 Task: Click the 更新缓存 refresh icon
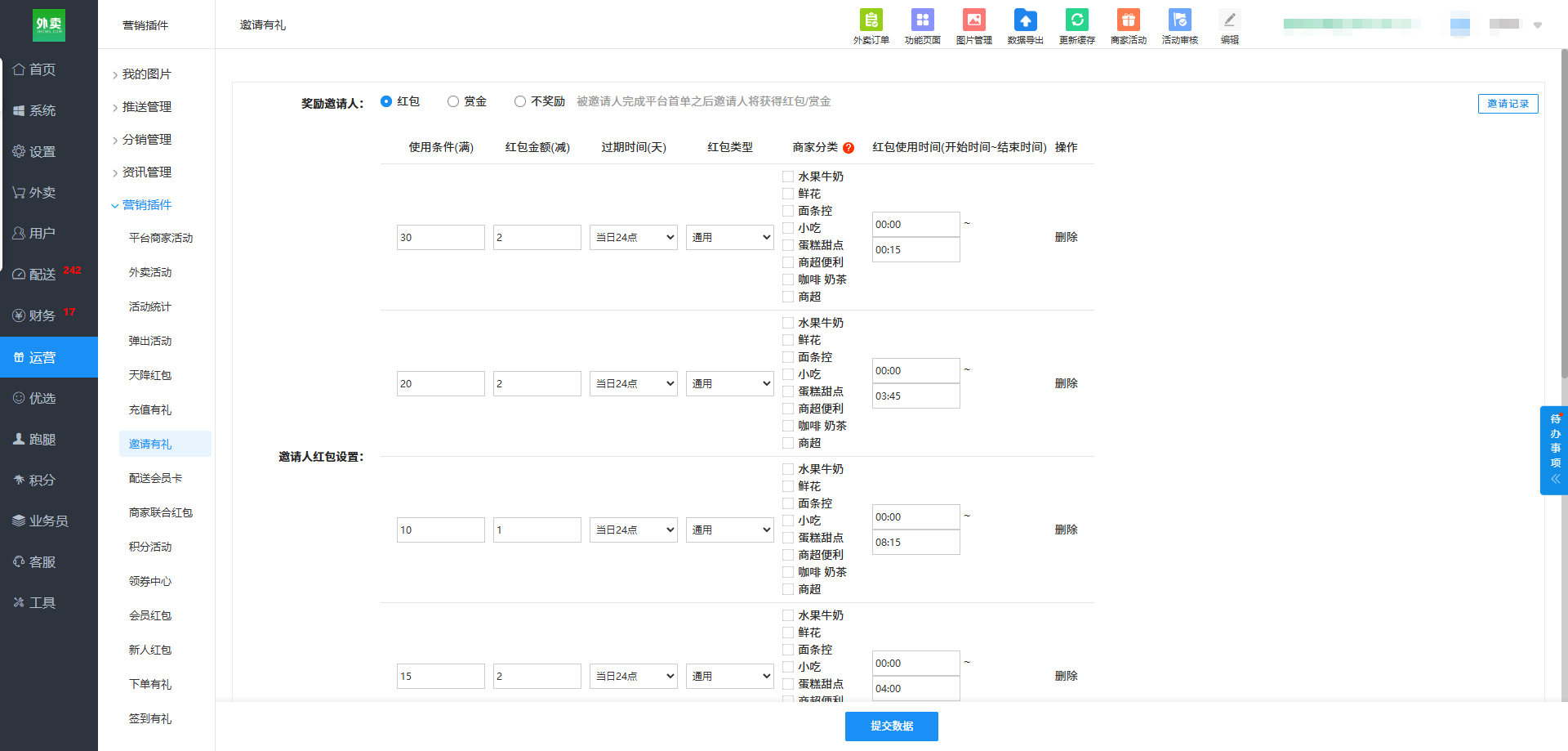click(1076, 20)
